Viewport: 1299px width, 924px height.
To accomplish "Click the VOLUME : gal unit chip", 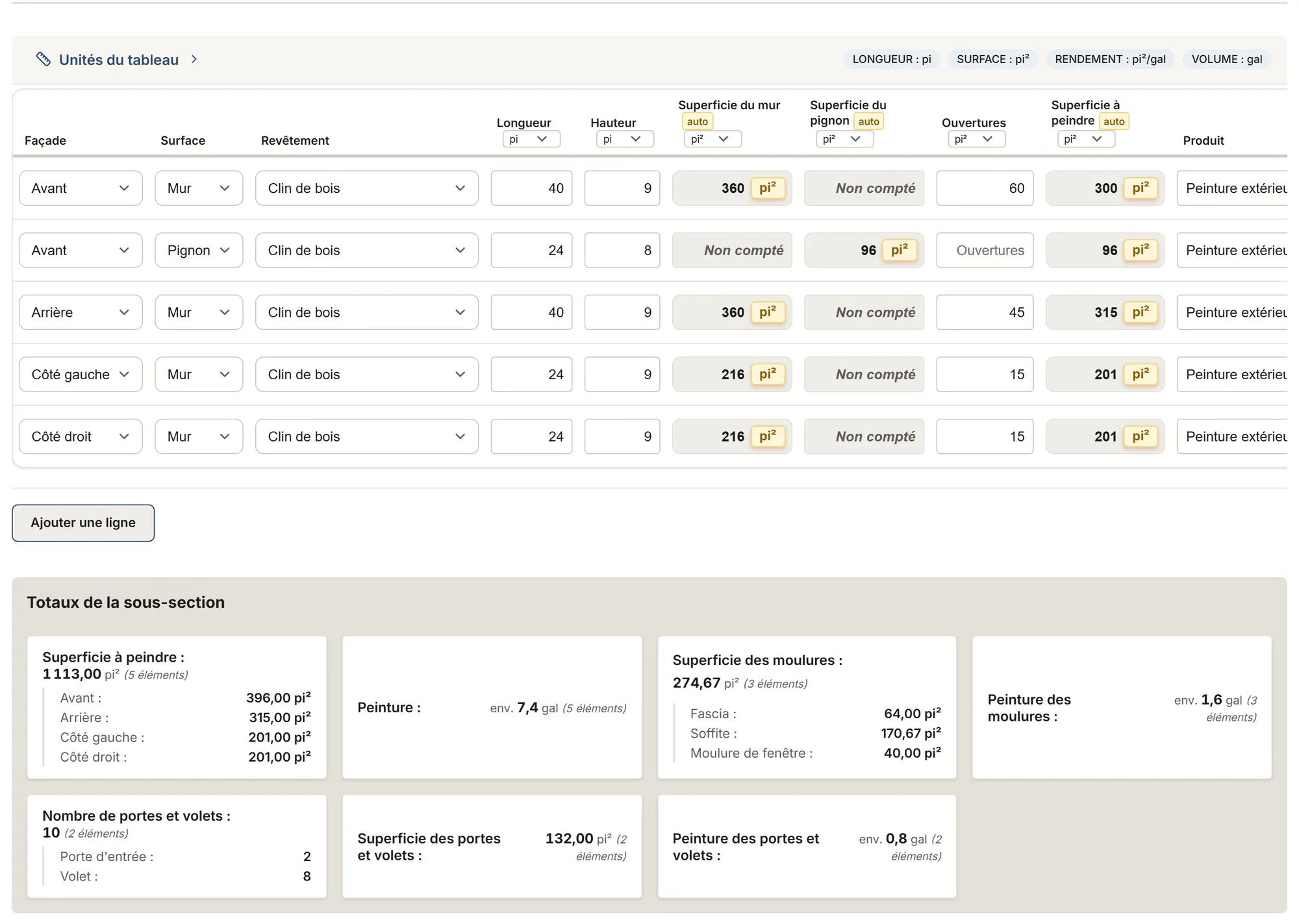I will pos(1227,59).
